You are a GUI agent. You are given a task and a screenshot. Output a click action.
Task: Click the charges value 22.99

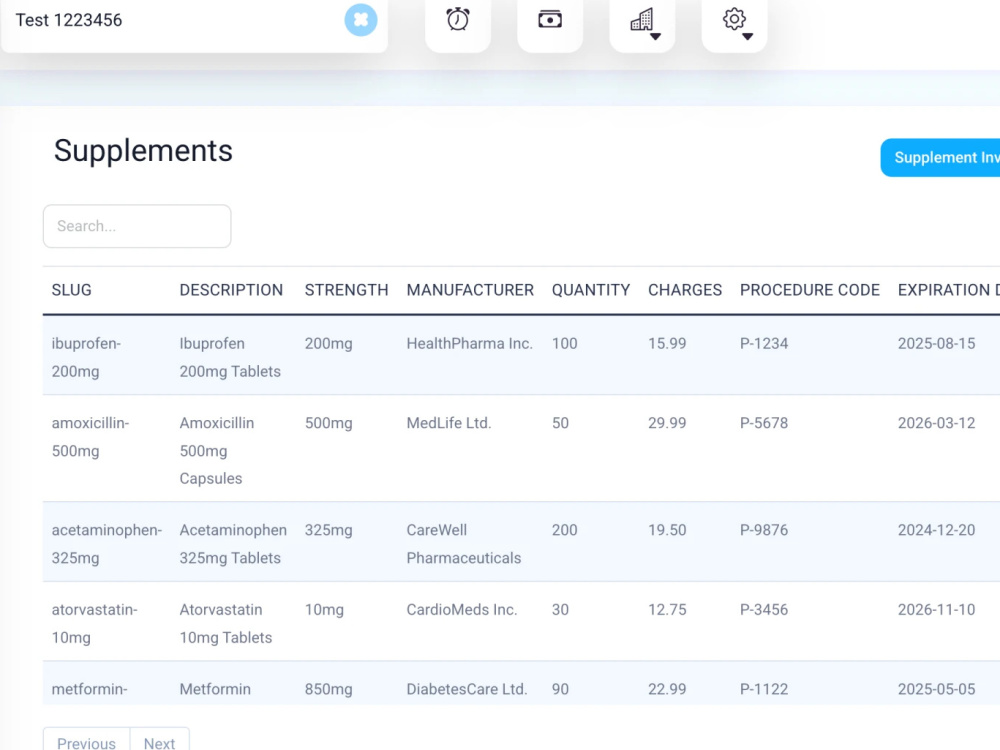coord(667,689)
